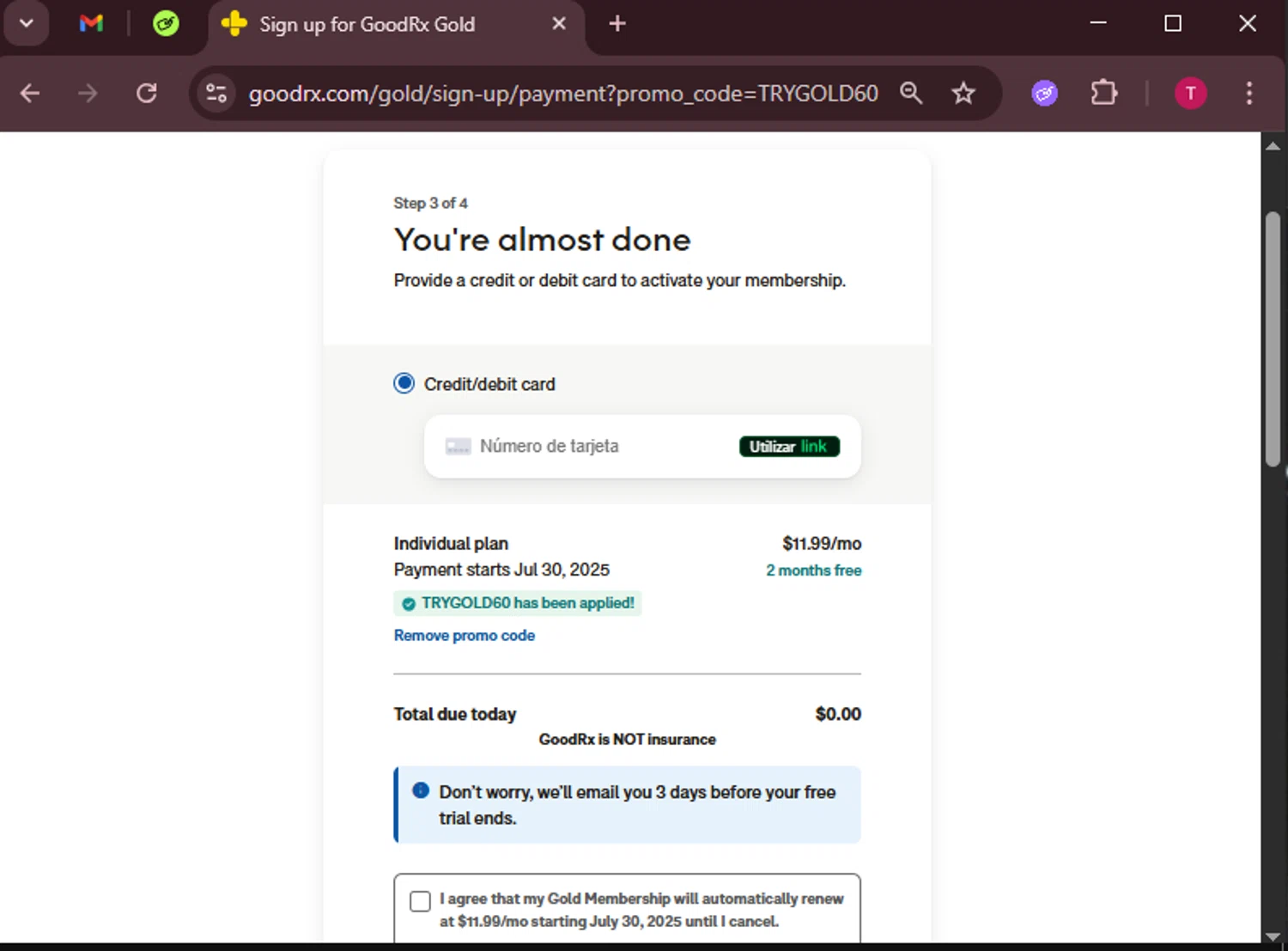View site information icon in address bar
1288x951 pixels.
216,93
